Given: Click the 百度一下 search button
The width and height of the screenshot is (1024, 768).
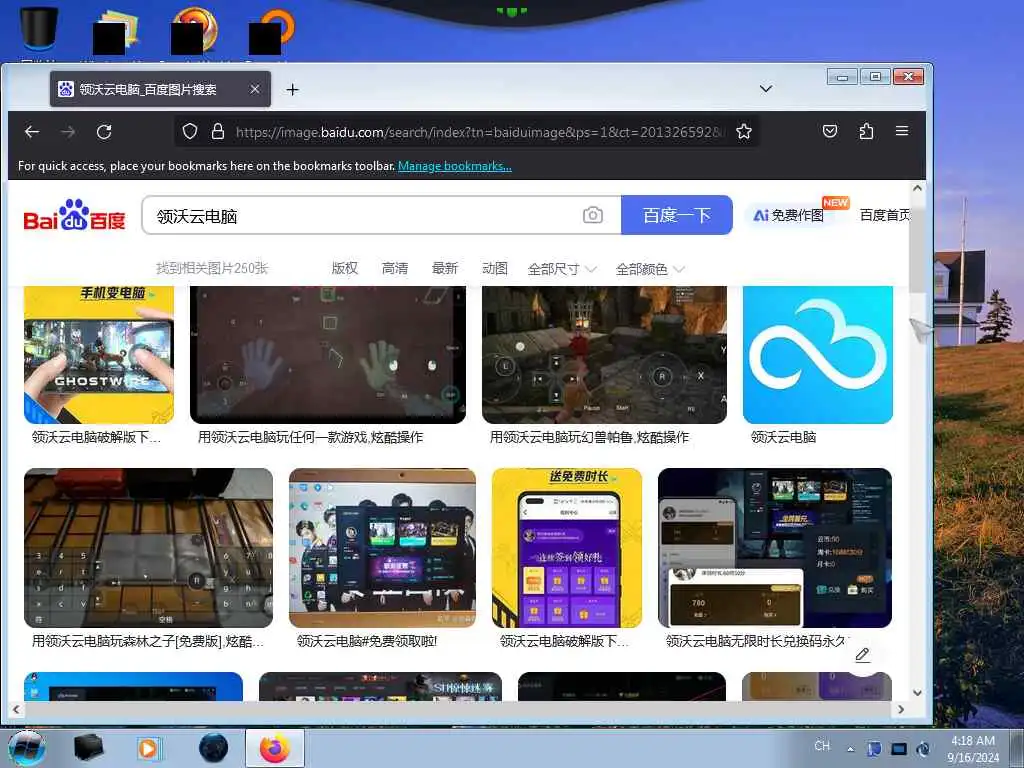Looking at the screenshot, I should [677, 215].
